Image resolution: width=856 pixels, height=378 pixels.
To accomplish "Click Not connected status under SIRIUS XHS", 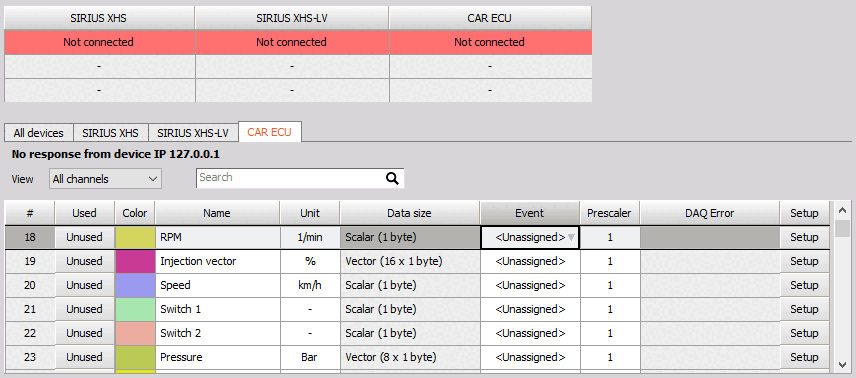I will pos(99,42).
